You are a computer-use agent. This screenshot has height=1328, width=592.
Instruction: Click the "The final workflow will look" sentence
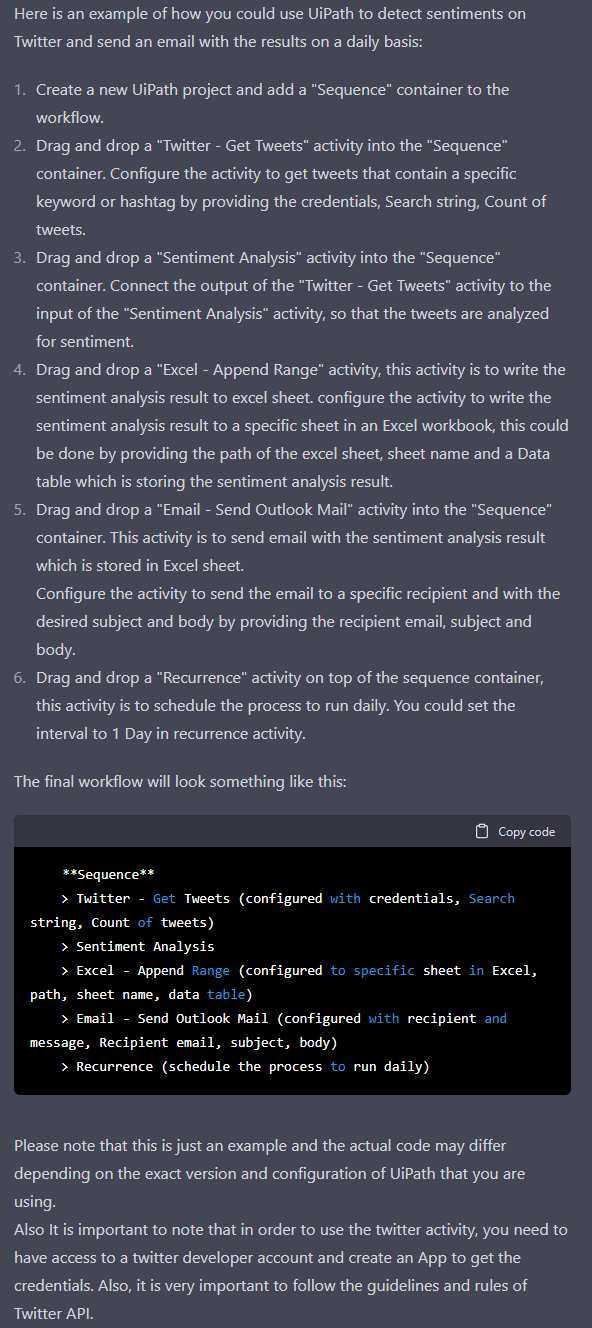tap(180, 781)
